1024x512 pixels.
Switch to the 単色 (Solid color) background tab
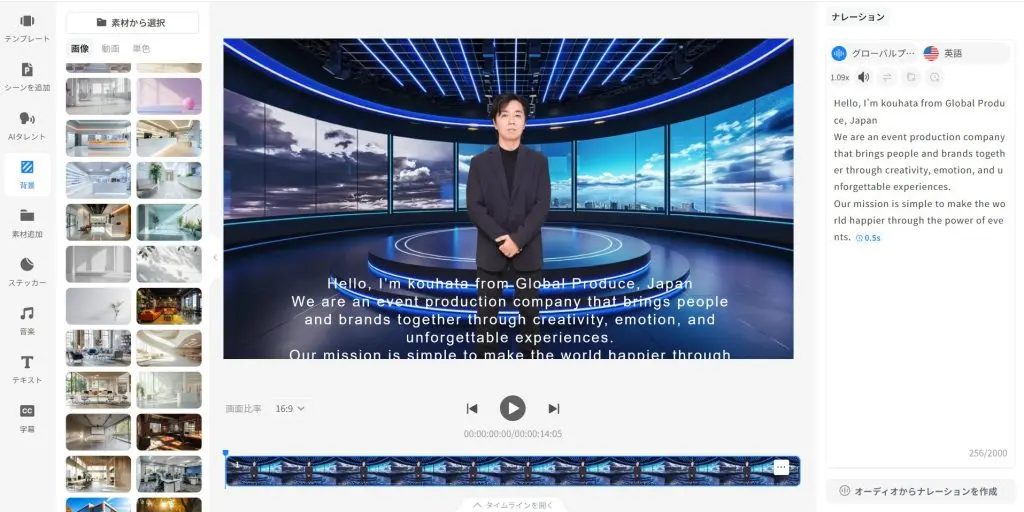coord(141,48)
